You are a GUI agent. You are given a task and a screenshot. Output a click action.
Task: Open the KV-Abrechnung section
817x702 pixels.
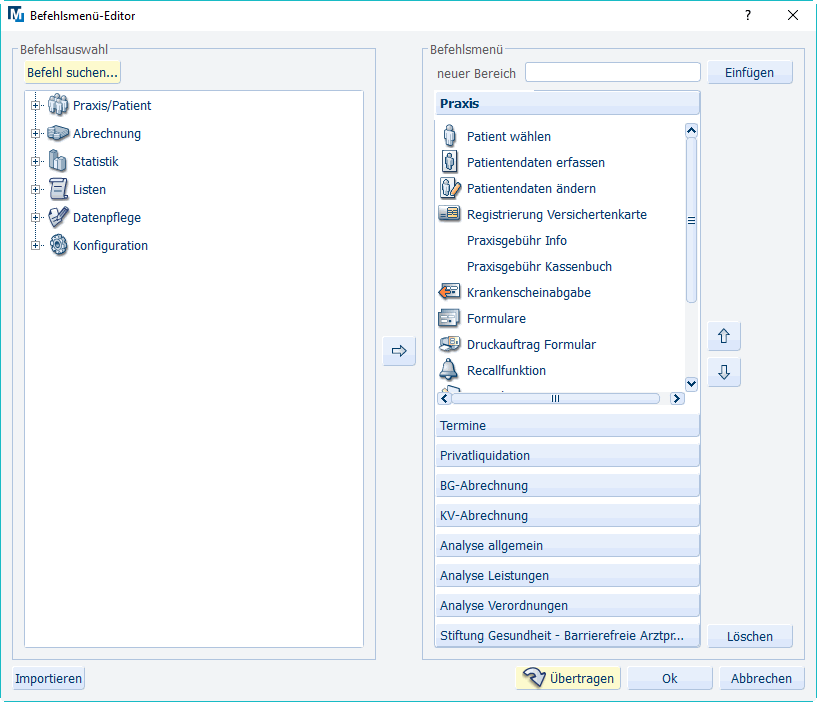[567, 516]
